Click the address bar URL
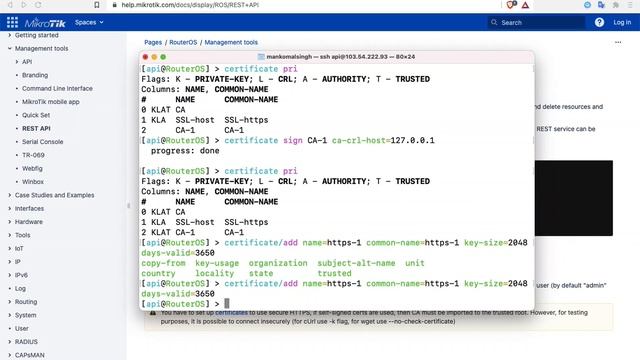The width and height of the screenshot is (640, 360). tap(190, 5)
